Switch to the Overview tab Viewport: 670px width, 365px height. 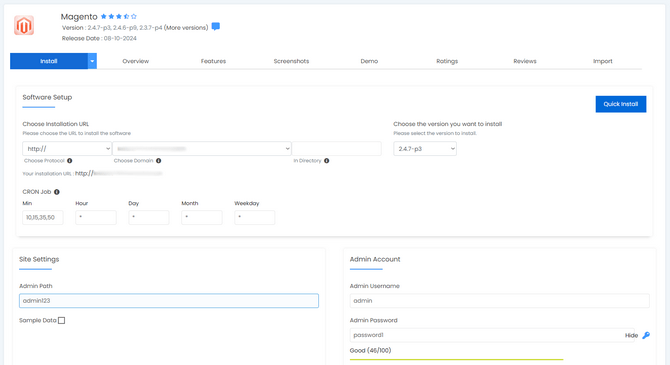(135, 61)
